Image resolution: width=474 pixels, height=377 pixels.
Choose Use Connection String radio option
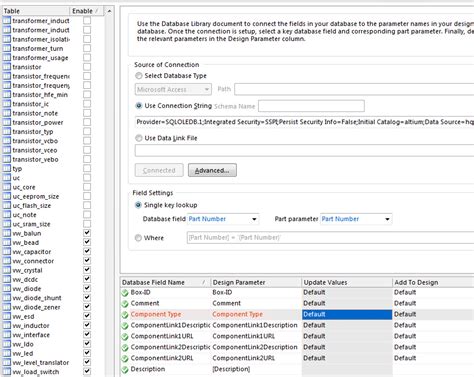pos(139,106)
